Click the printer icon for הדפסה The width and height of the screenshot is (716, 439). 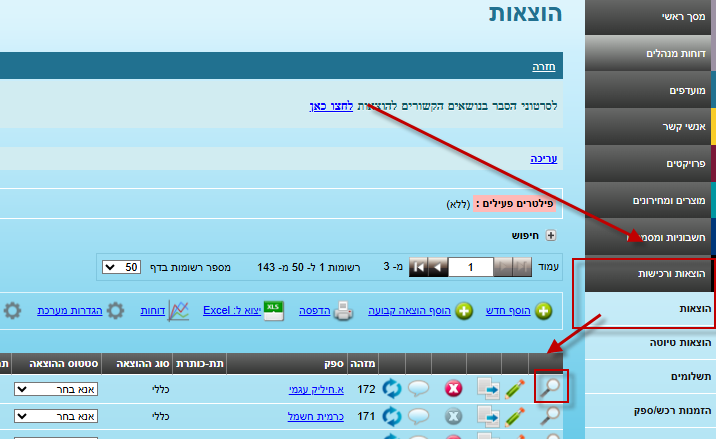click(343, 311)
